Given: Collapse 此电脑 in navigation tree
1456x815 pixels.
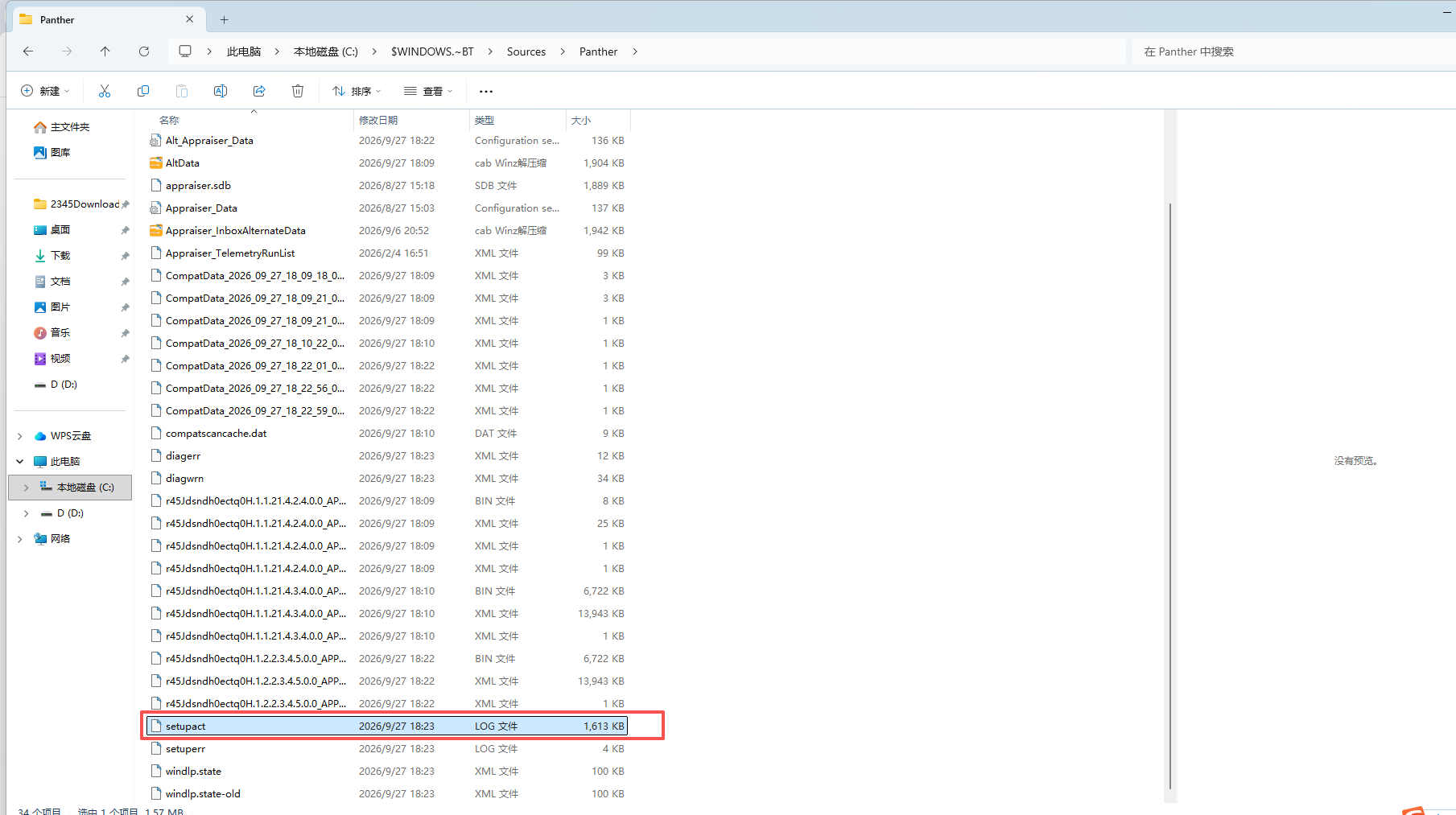Looking at the screenshot, I should click(20, 462).
